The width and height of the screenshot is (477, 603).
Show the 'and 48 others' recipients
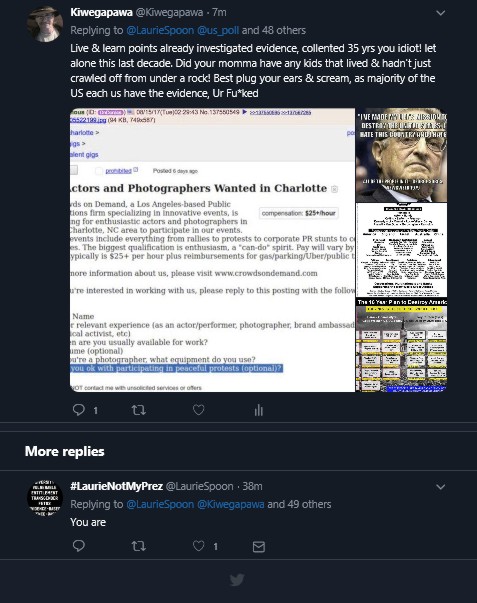274,30
